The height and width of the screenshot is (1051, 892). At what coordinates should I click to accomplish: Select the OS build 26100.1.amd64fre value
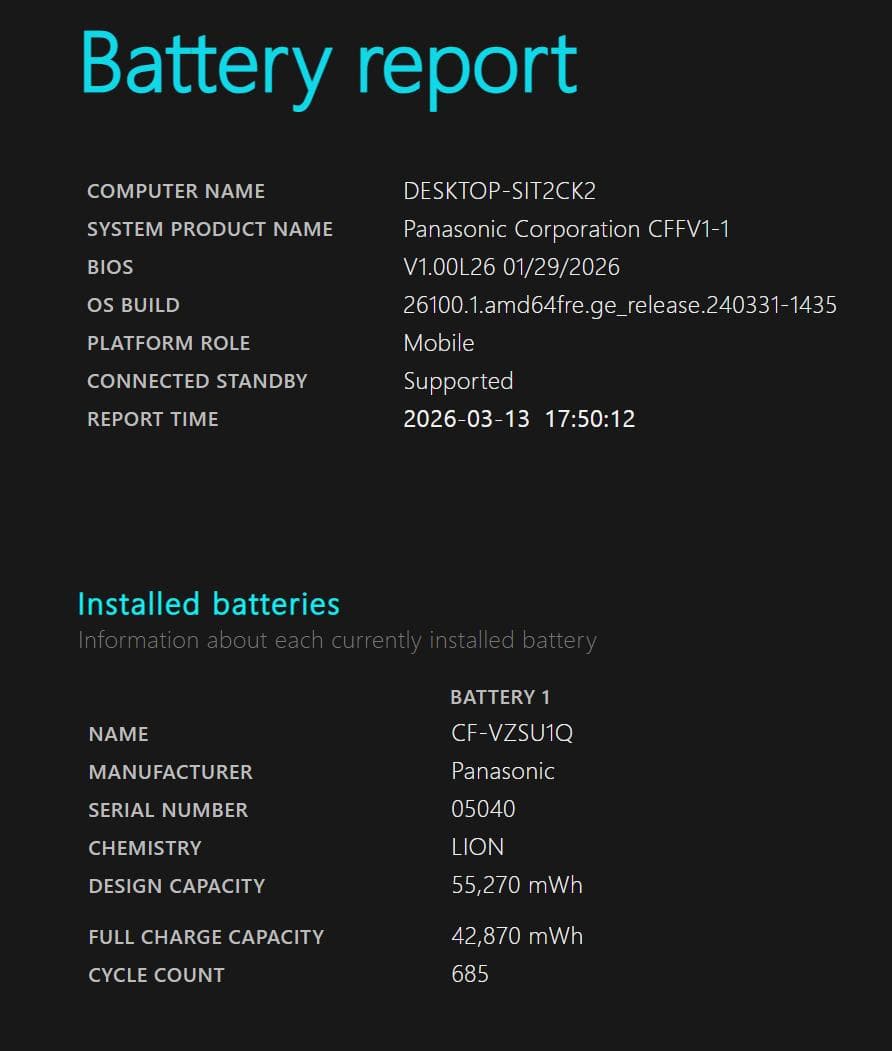620,306
